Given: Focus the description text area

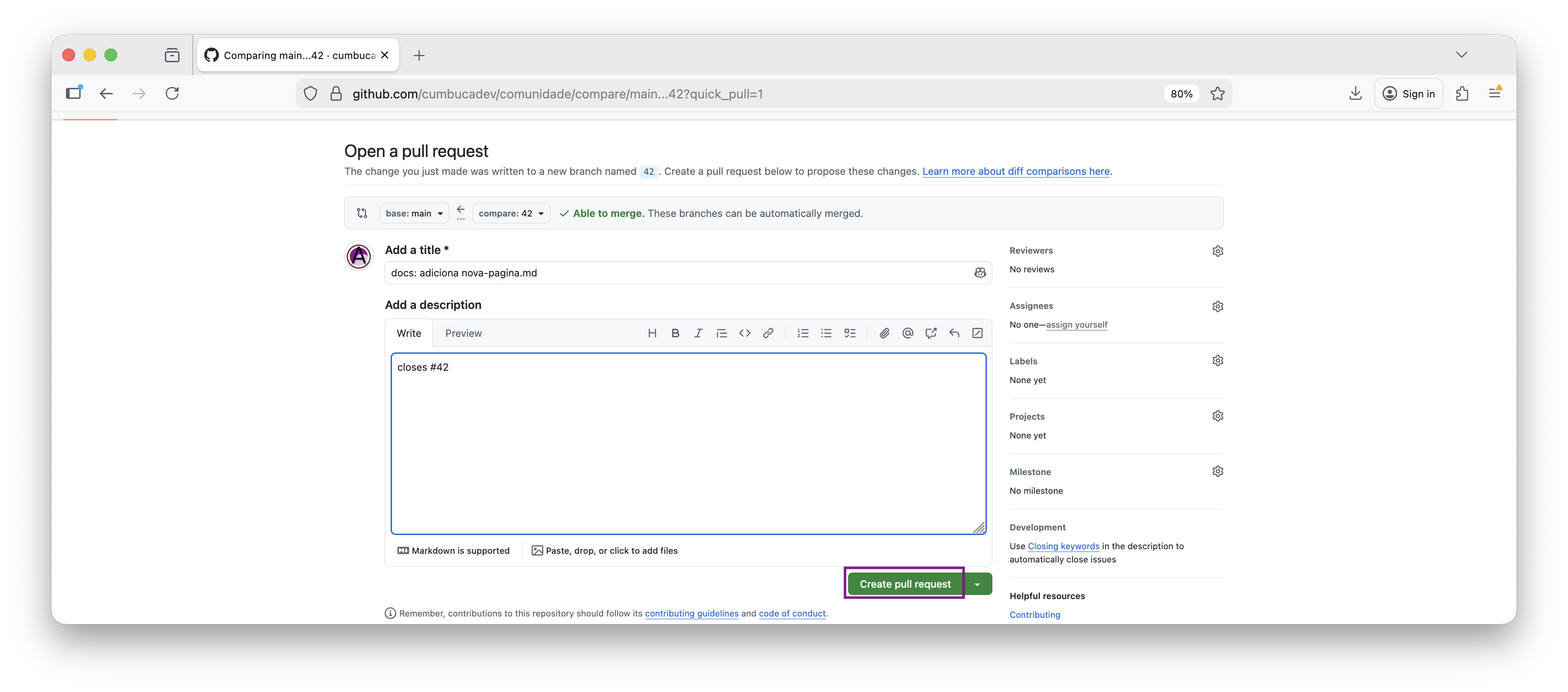Looking at the screenshot, I should 688,443.
